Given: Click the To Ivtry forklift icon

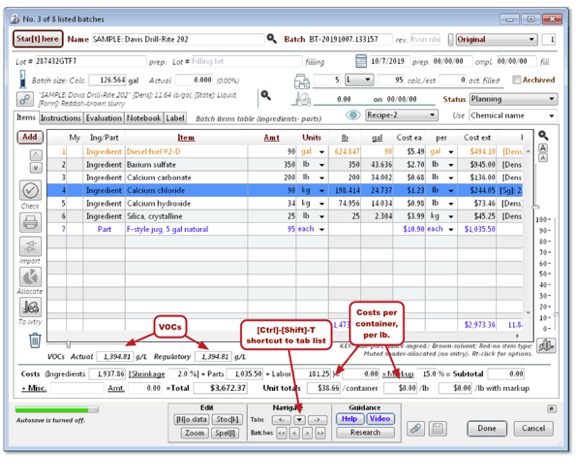Looking at the screenshot, I should [30, 307].
